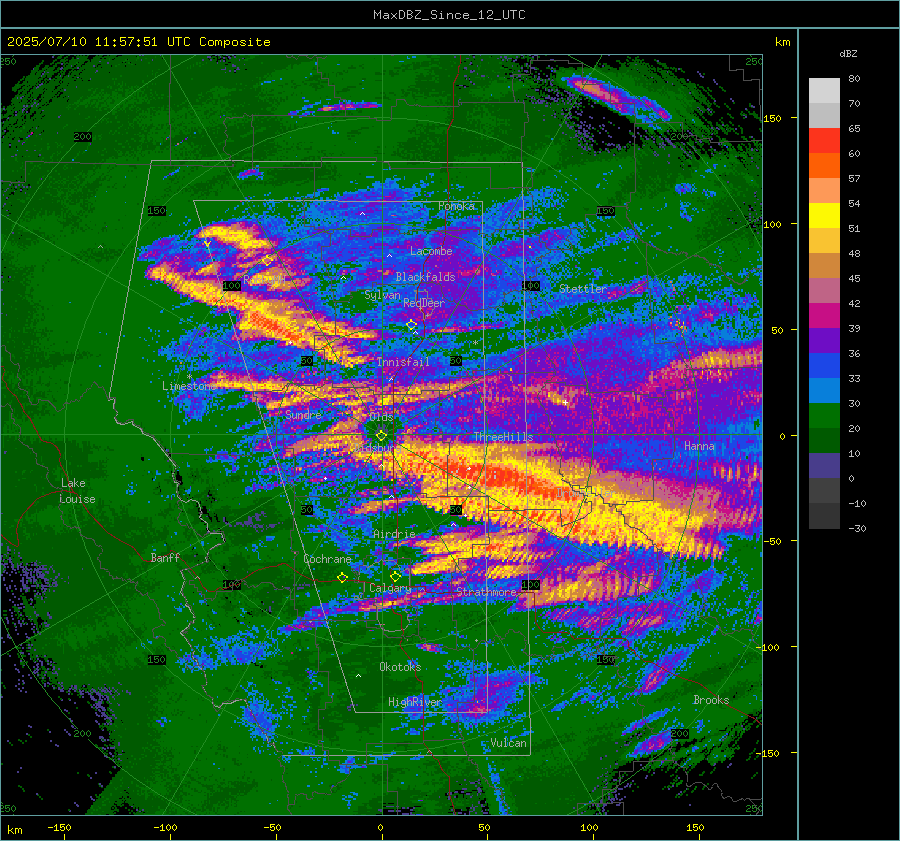
Task: Click the Hanna label
Action: (699, 446)
